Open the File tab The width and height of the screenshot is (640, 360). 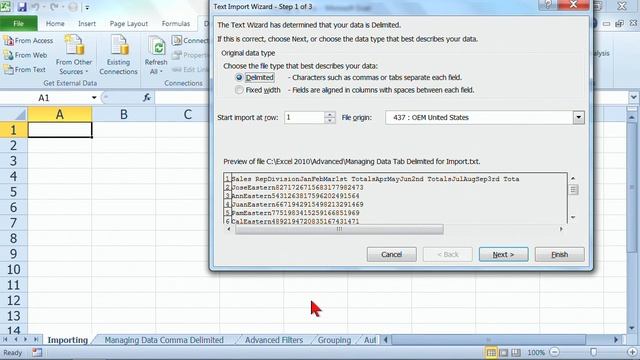[x=19, y=24]
